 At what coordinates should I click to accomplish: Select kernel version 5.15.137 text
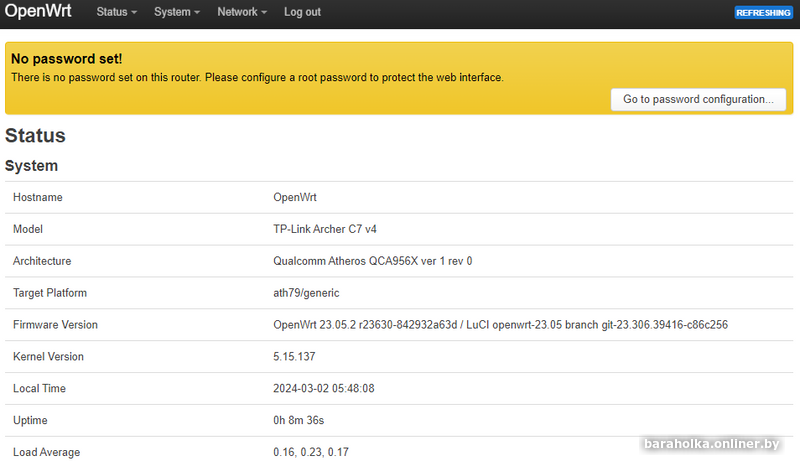pos(295,357)
